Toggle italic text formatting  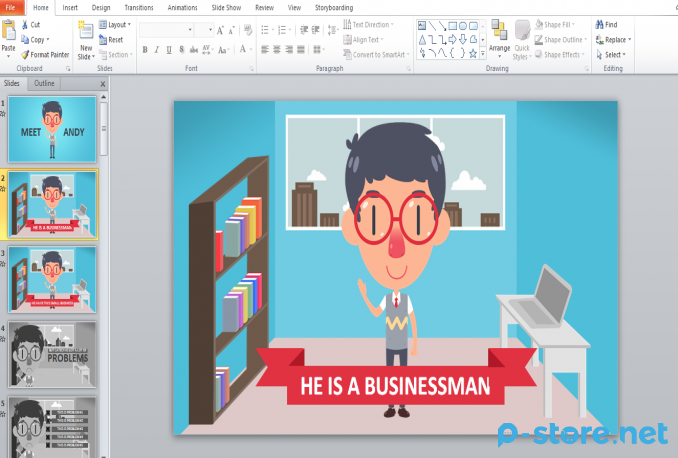pos(157,49)
